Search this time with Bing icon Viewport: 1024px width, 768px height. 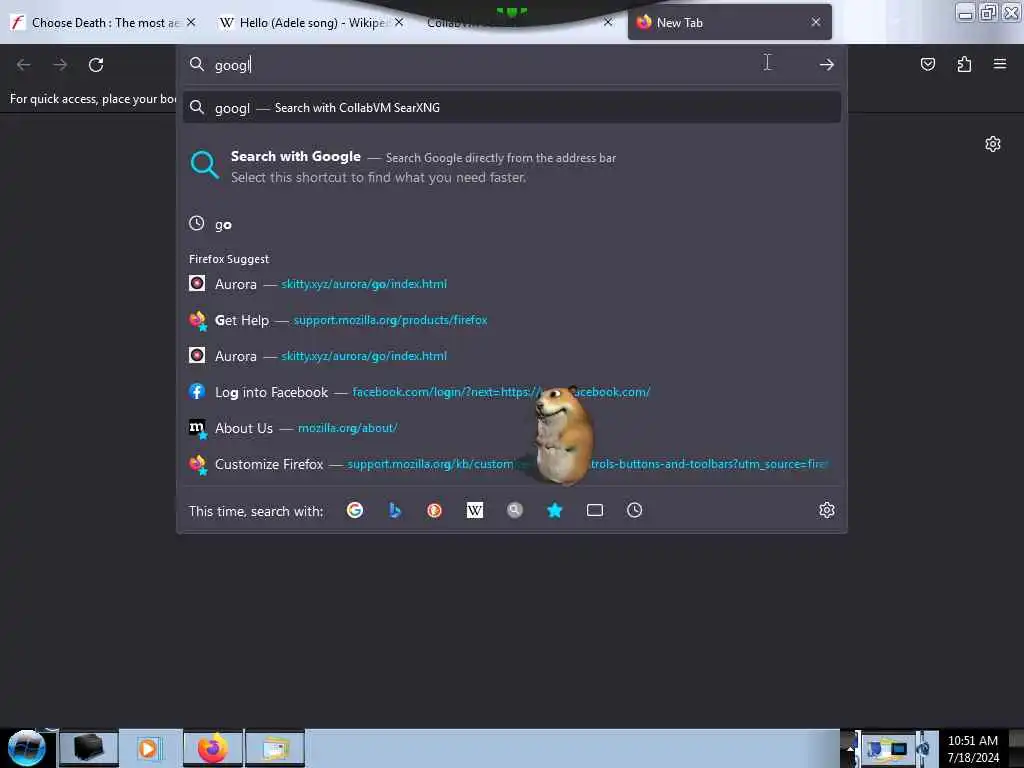pyautogui.click(x=394, y=510)
